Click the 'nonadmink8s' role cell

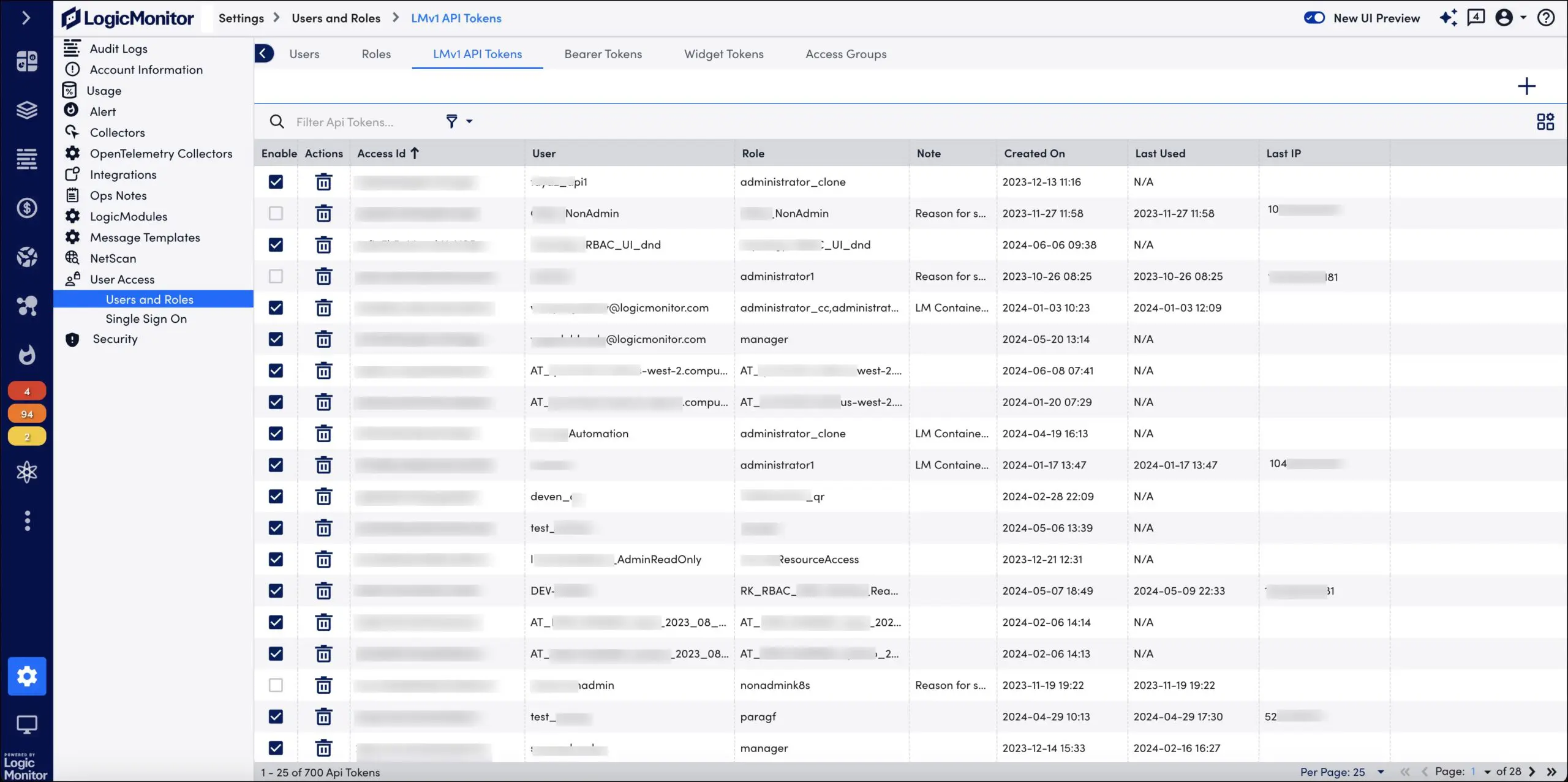(775, 685)
